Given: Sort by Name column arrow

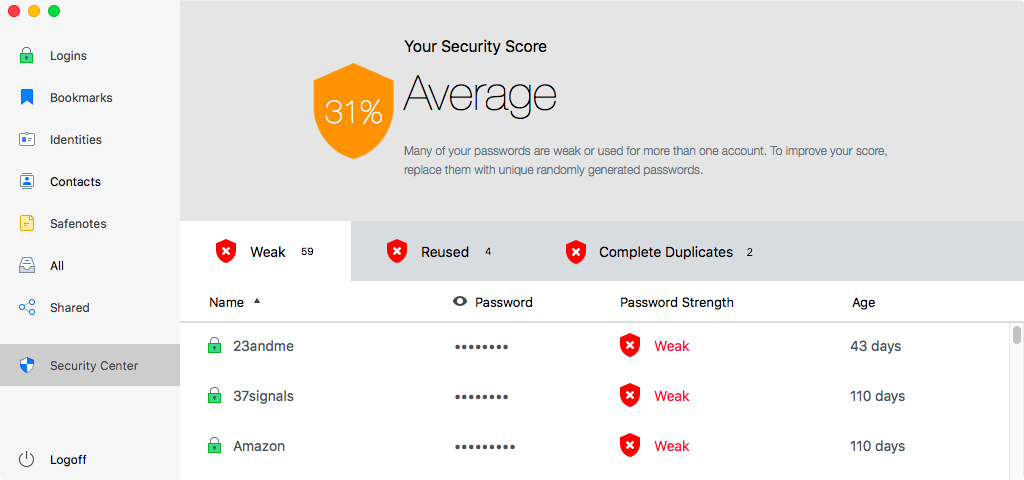Looking at the screenshot, I should click(257, 301).
